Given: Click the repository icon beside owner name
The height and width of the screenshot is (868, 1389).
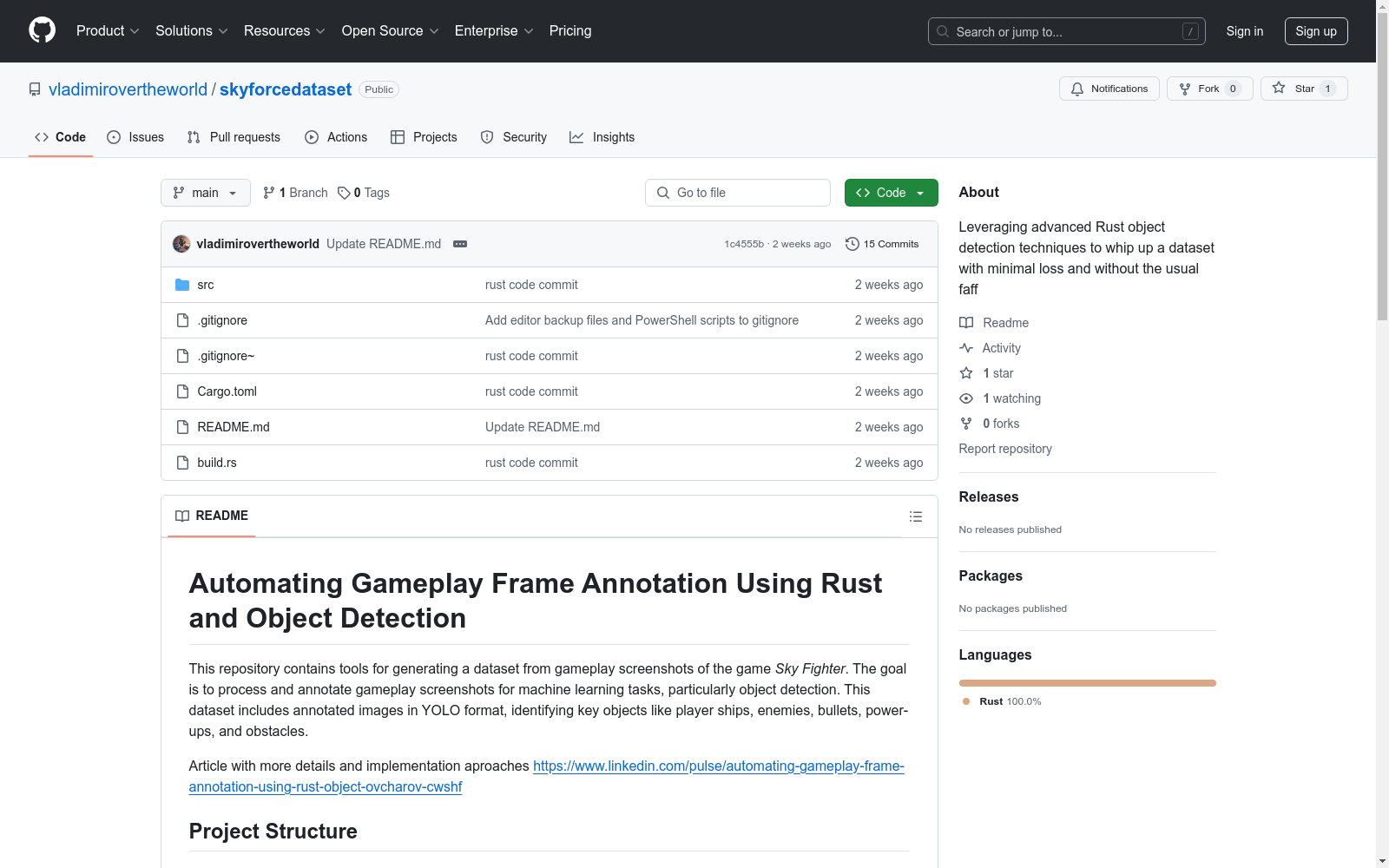Looking at the screenshot, I should (x=35, y=89).
